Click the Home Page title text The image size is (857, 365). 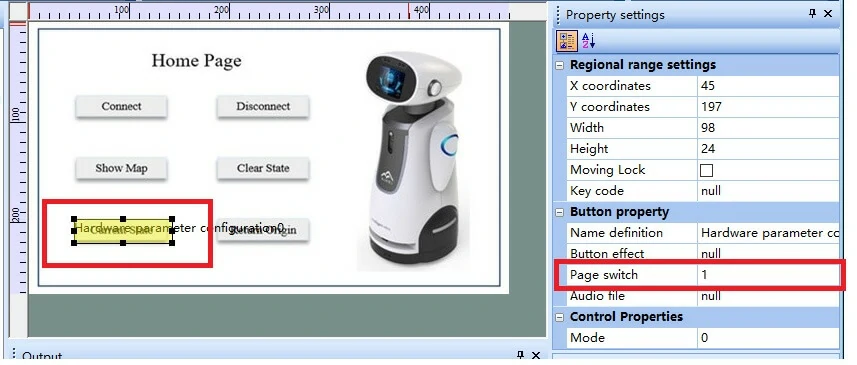(x=196, y=61)
